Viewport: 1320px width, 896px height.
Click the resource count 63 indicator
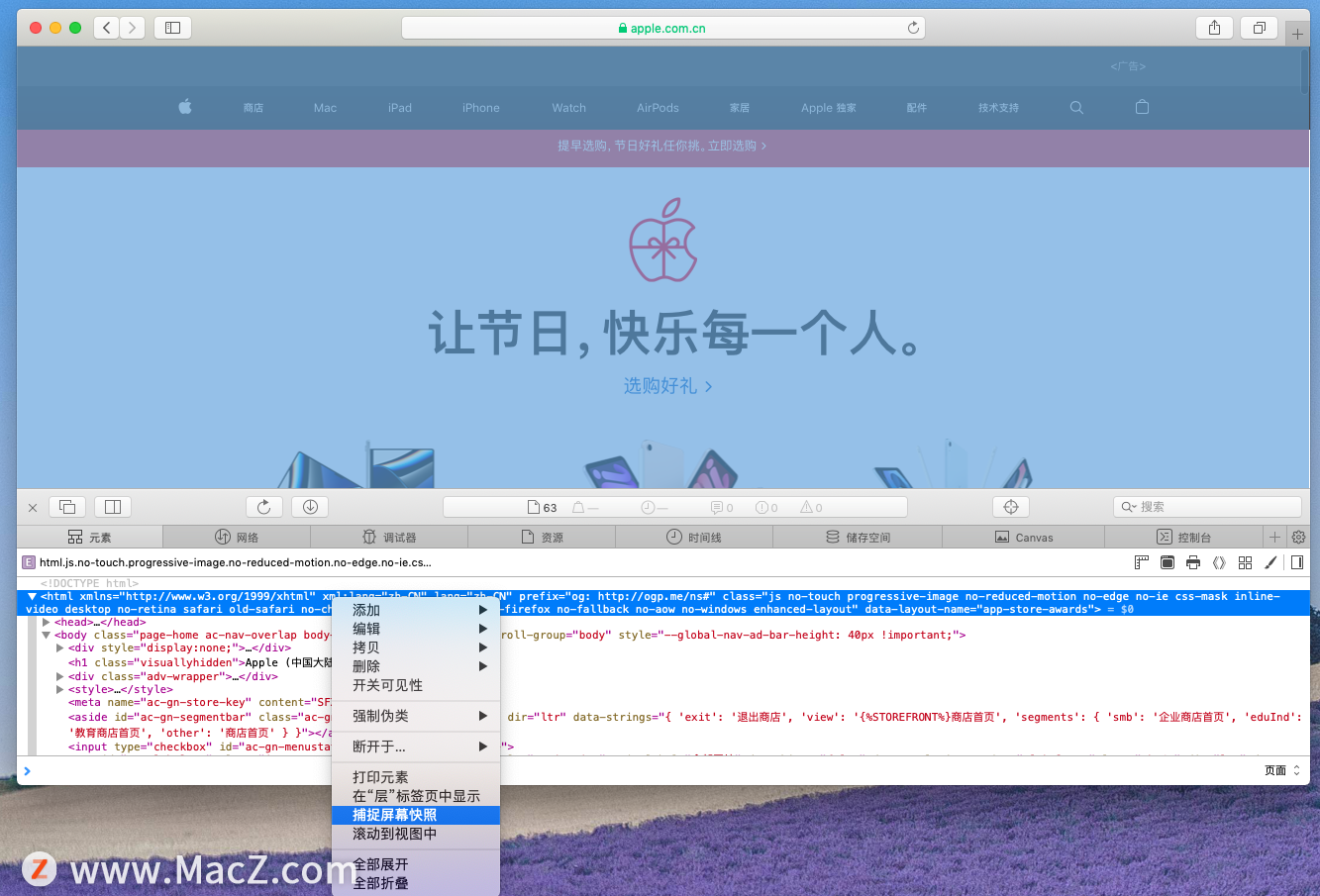click(543, 507)
